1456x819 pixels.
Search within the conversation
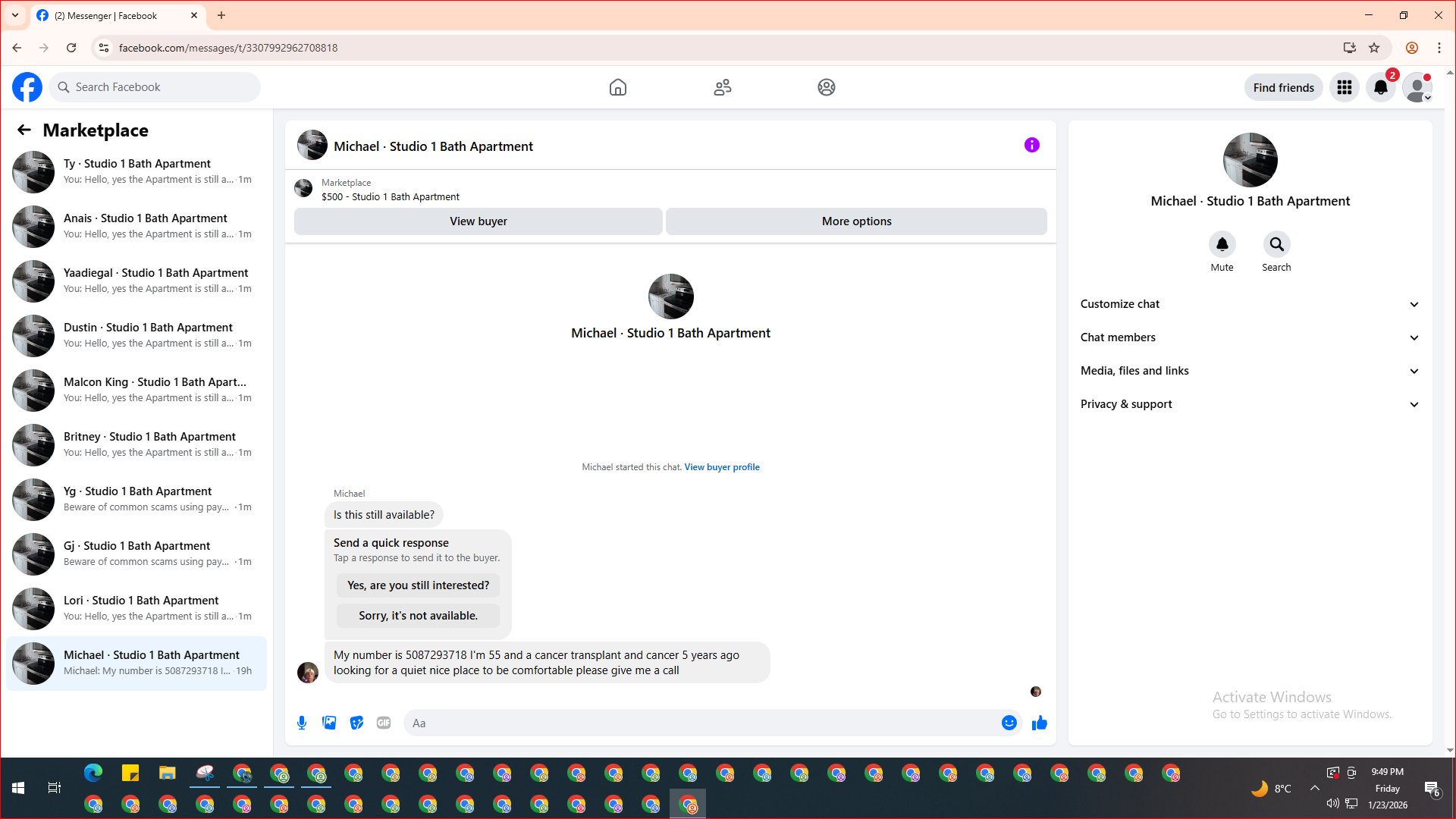pyautogui.click(x=1276, y=245)
